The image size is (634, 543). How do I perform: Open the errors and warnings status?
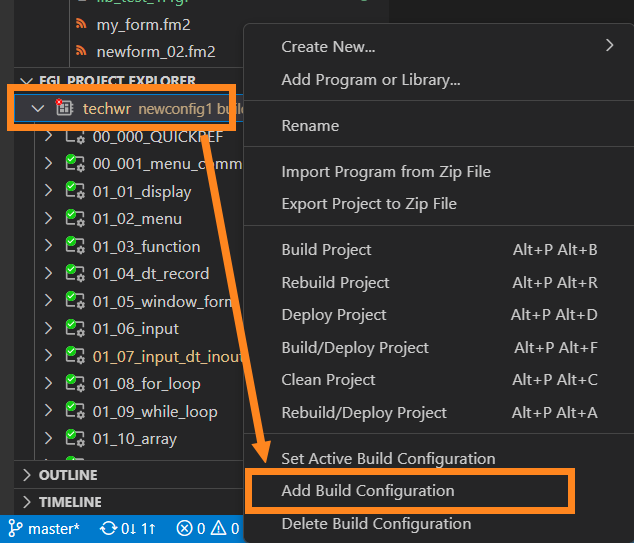point(207,528)
